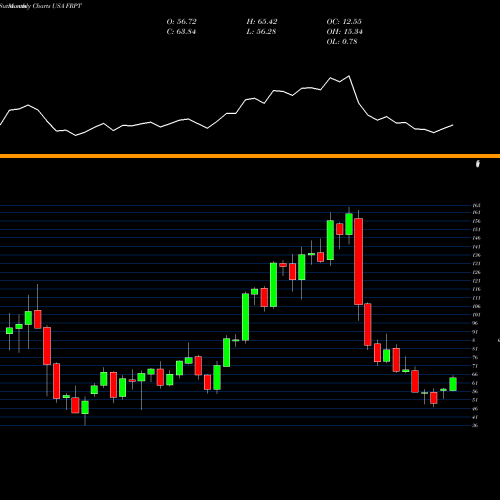500x500 pixels.
Task: Click the 'Charts USA FRPT' chart title
Action: click(x=57, y=6)
